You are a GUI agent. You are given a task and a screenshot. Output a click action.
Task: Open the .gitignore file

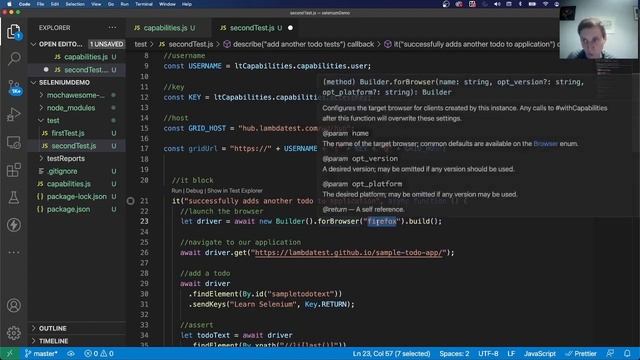click(62, 171)
